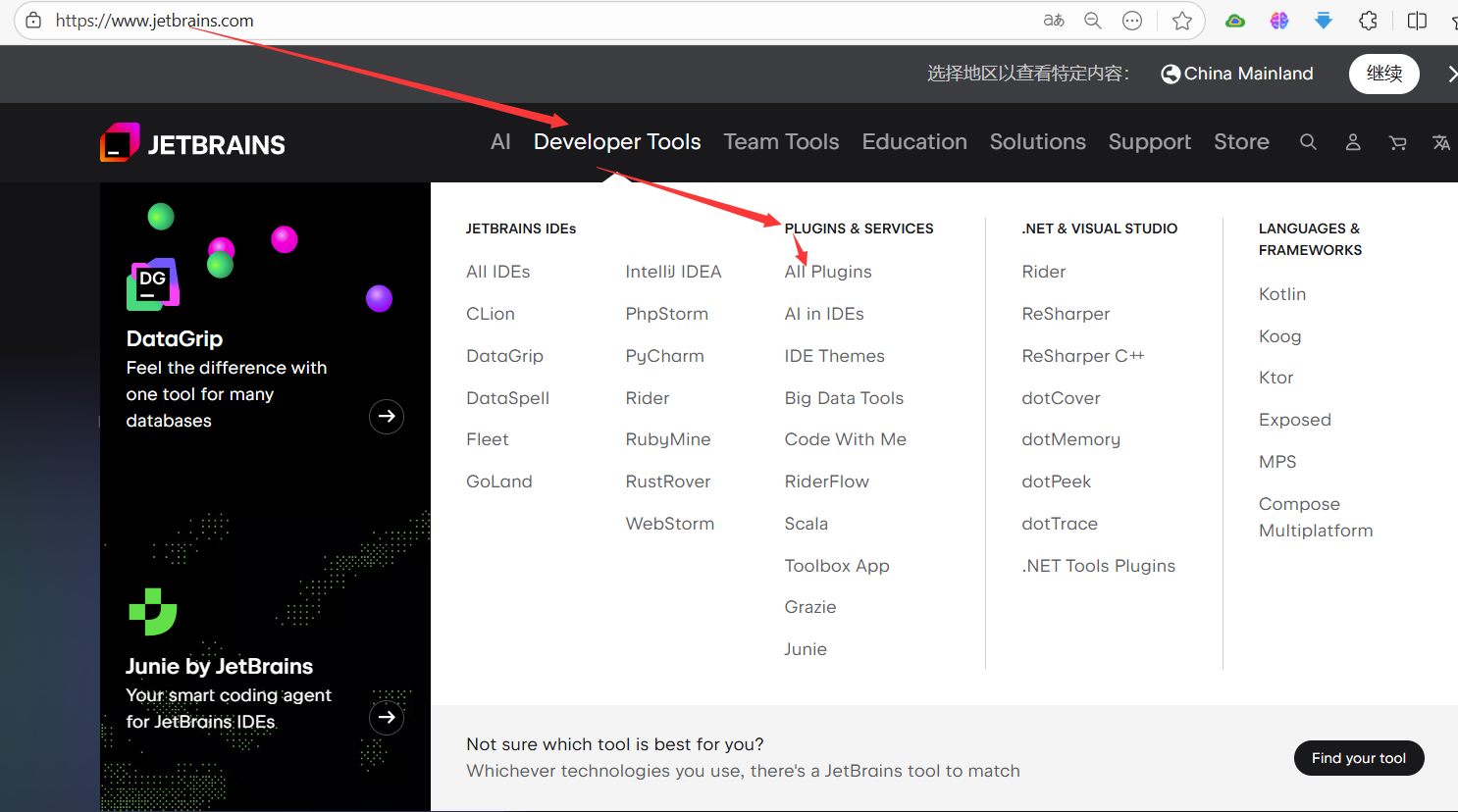The image size is (1458, 812).
Task: Click the browser zoom magnifier icon
Action: (x=1093, y=21)
